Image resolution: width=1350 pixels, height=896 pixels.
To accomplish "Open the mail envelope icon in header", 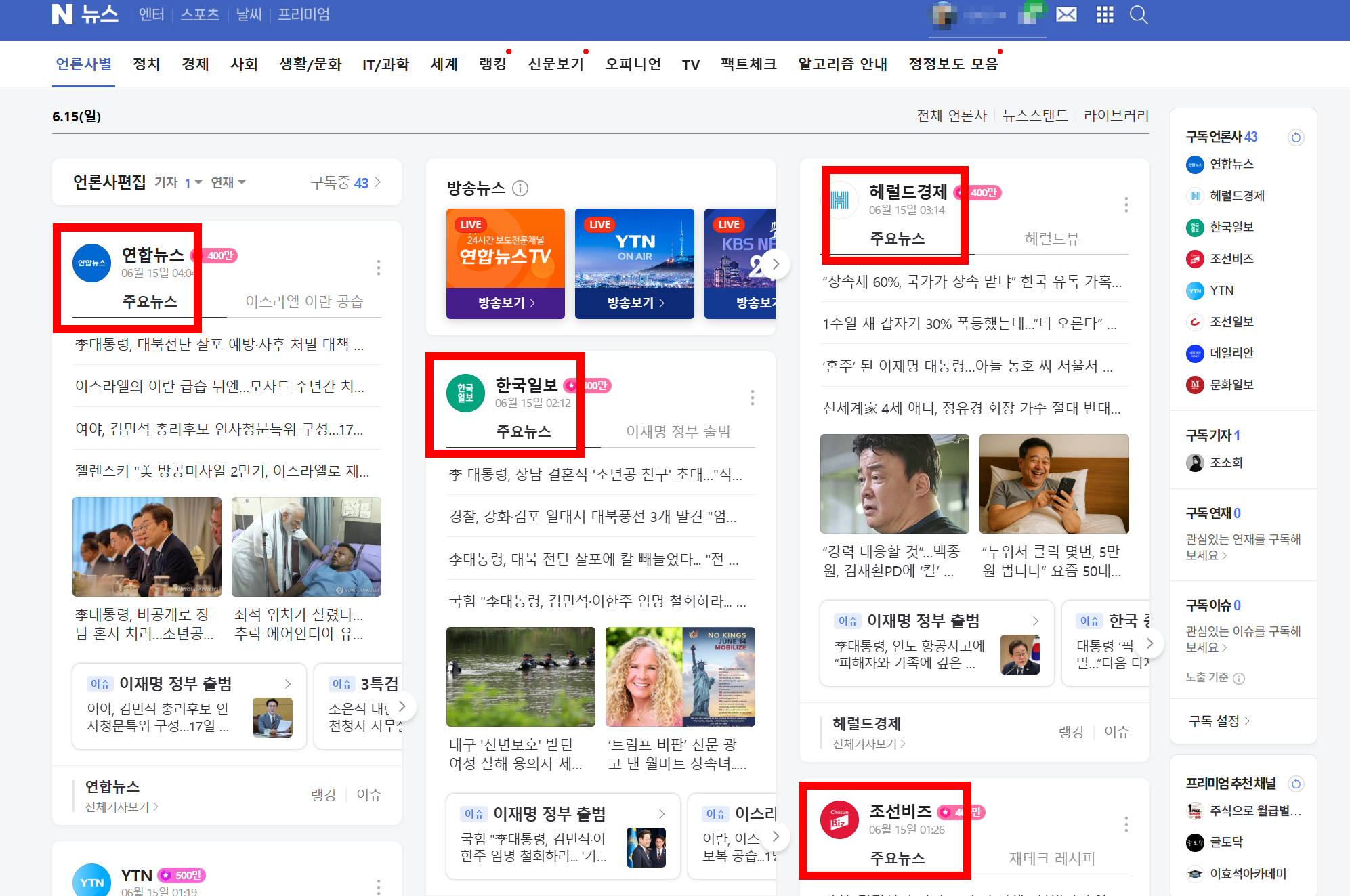I will [1066, 14].
